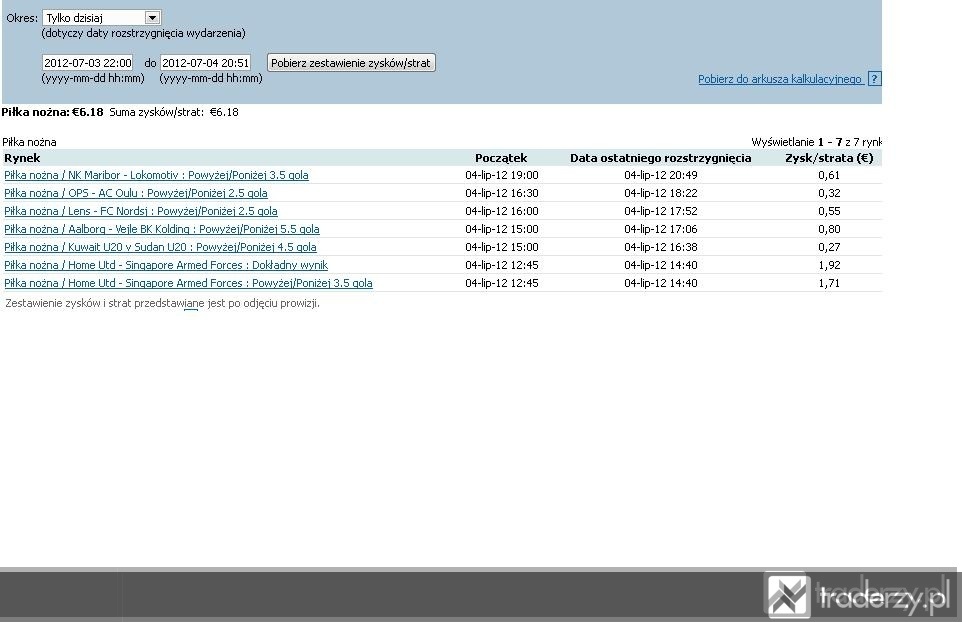Open the Okres period dropdown
This screenshot has height=622, width=962.
pos(102,18)
